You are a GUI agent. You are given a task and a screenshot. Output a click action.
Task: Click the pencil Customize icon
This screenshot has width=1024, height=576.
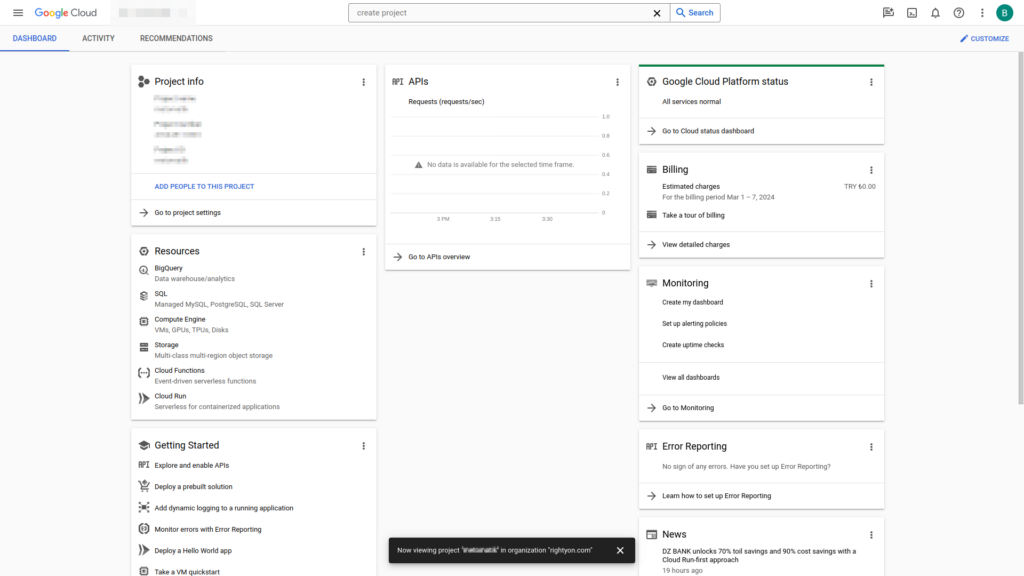pos(964,39)
